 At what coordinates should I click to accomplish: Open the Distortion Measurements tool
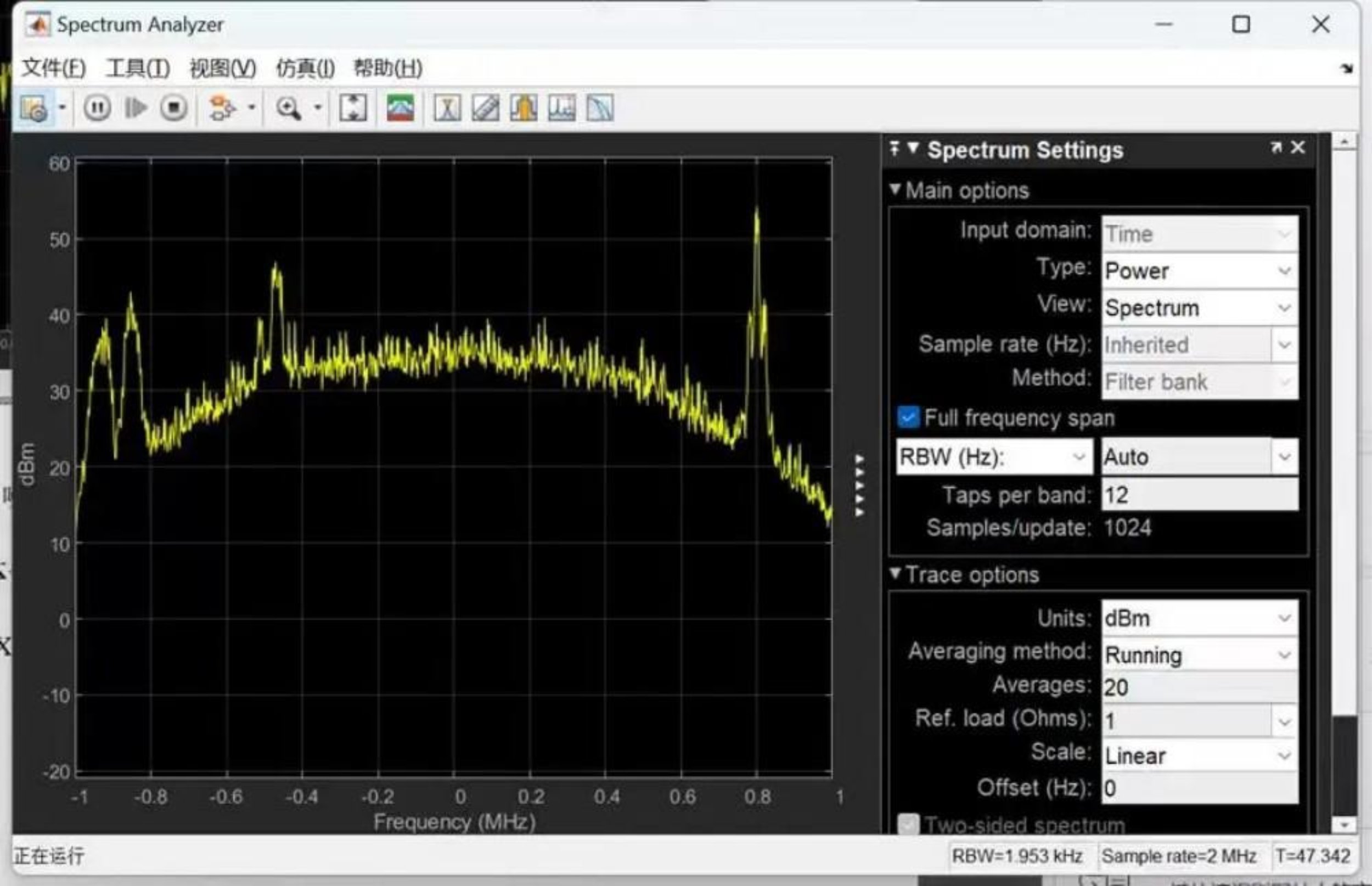(x=561, y=108)
